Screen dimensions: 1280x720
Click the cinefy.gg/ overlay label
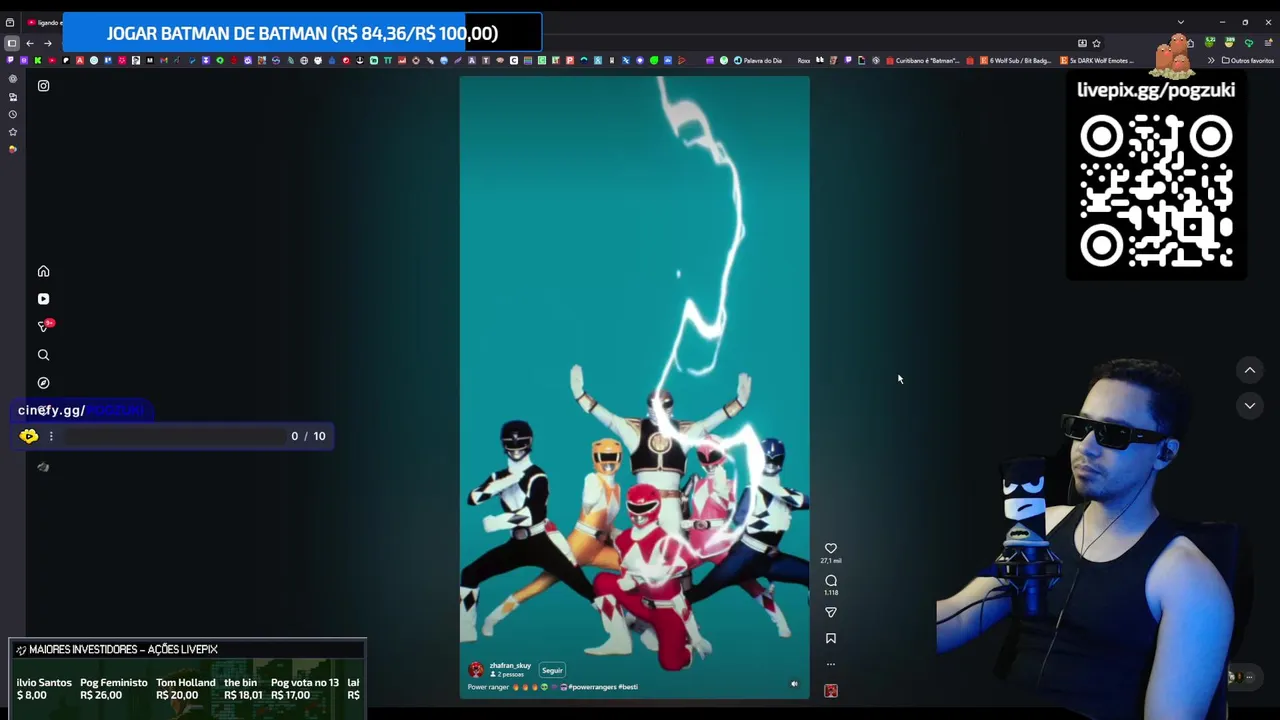pyautogui.click(x=51, y=410)
